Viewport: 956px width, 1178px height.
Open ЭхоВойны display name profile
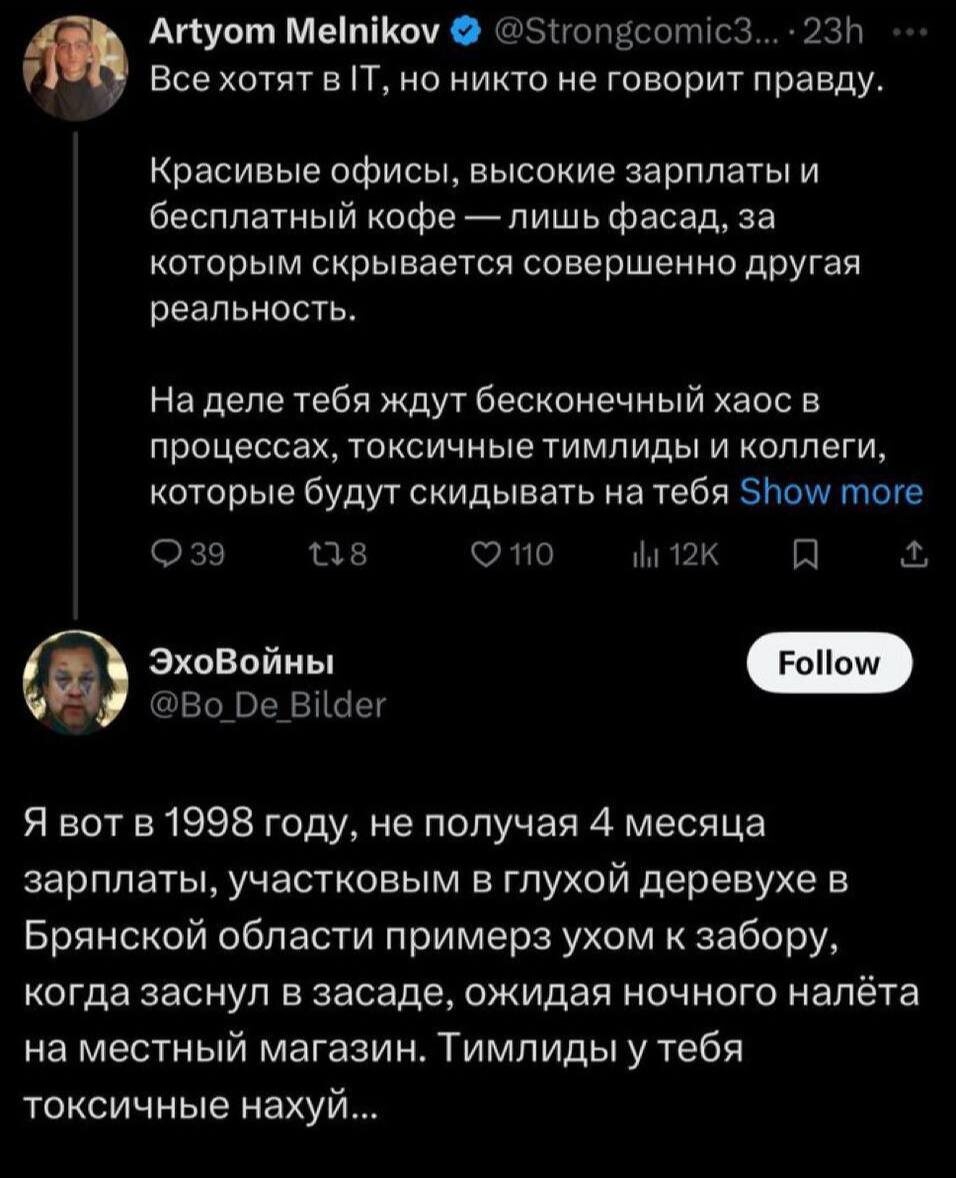243,663
